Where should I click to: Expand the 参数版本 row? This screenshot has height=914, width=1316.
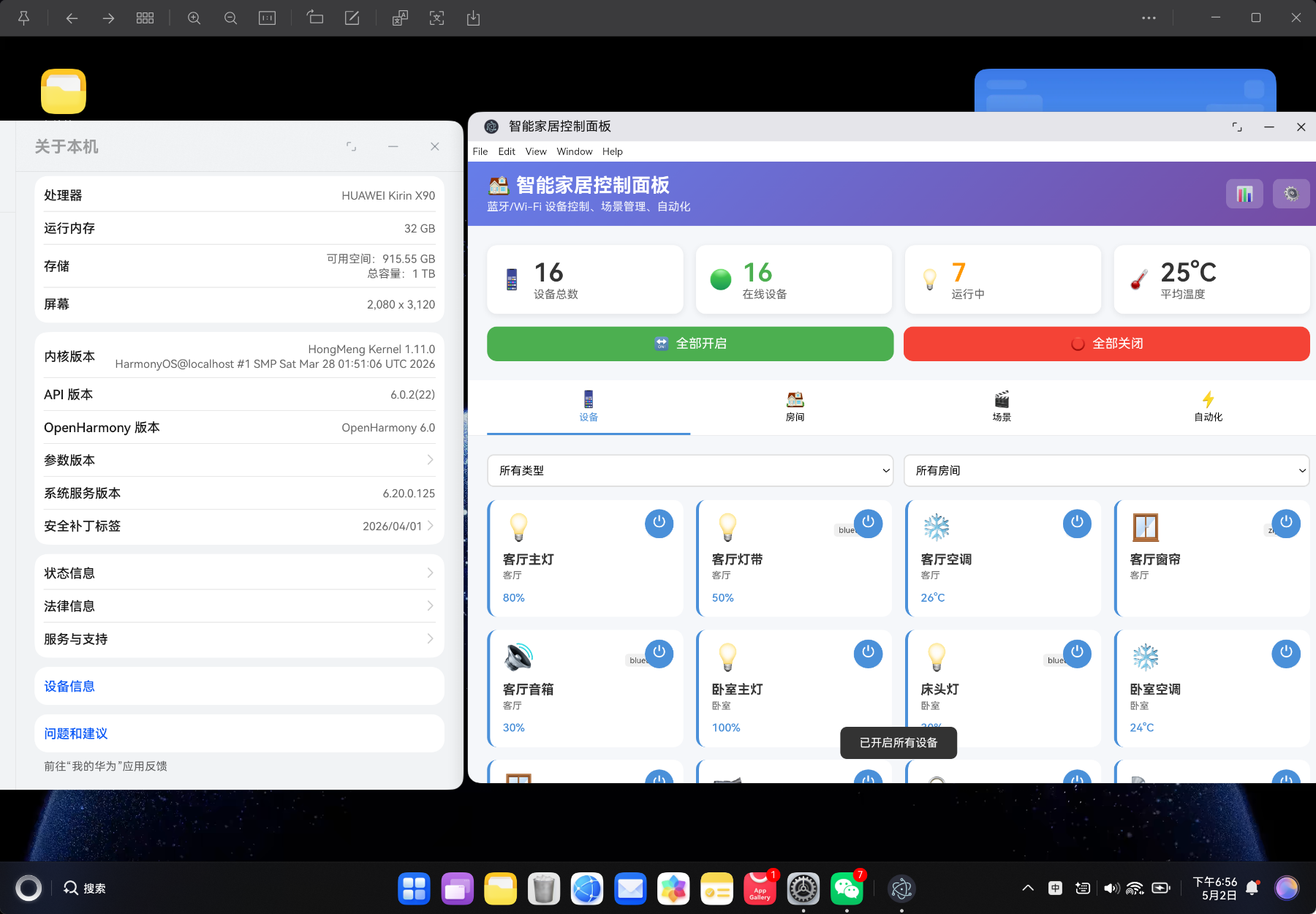(239, 460)
